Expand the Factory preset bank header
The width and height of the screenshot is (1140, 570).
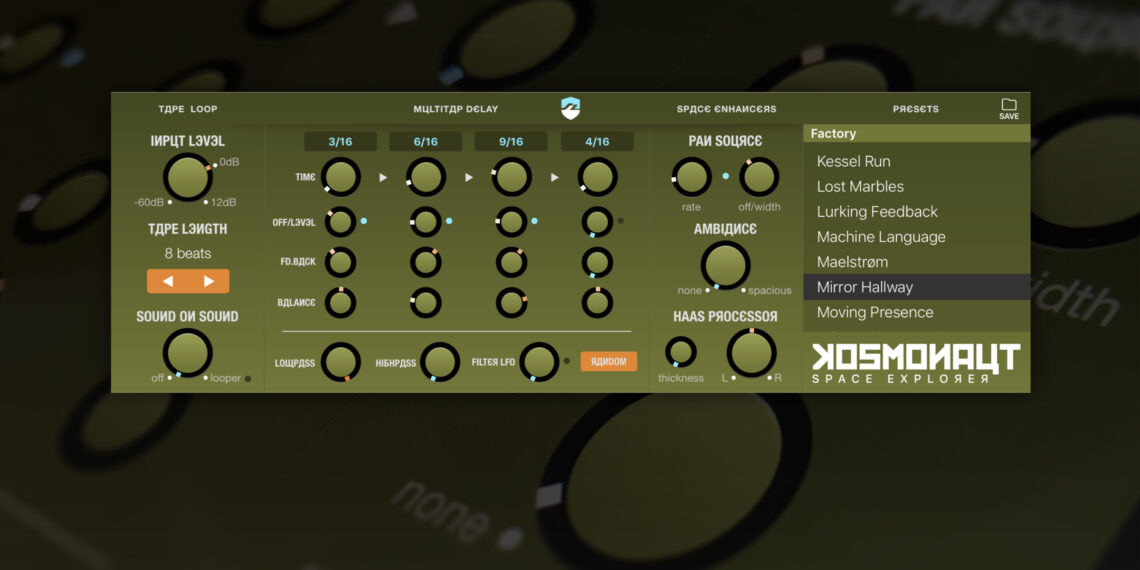915,134
